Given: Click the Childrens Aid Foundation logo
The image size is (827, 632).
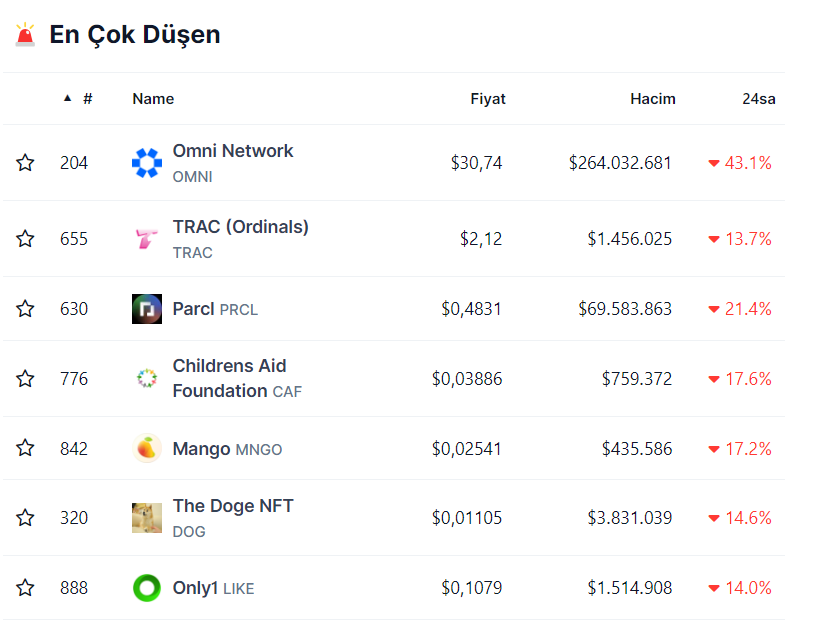Looking at the screenshot, I should 147,379.
